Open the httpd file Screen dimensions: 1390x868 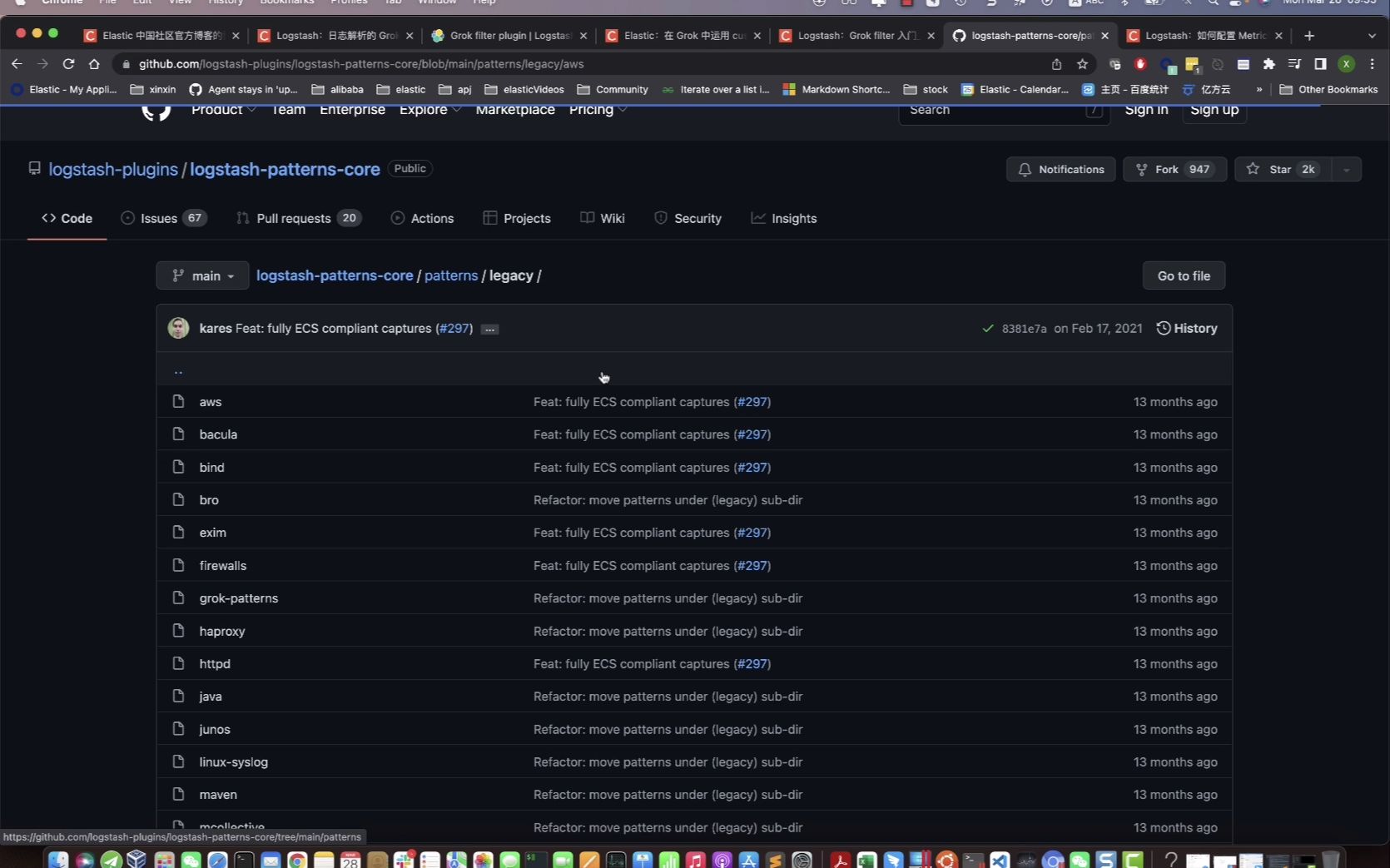(x=215, y=664)
